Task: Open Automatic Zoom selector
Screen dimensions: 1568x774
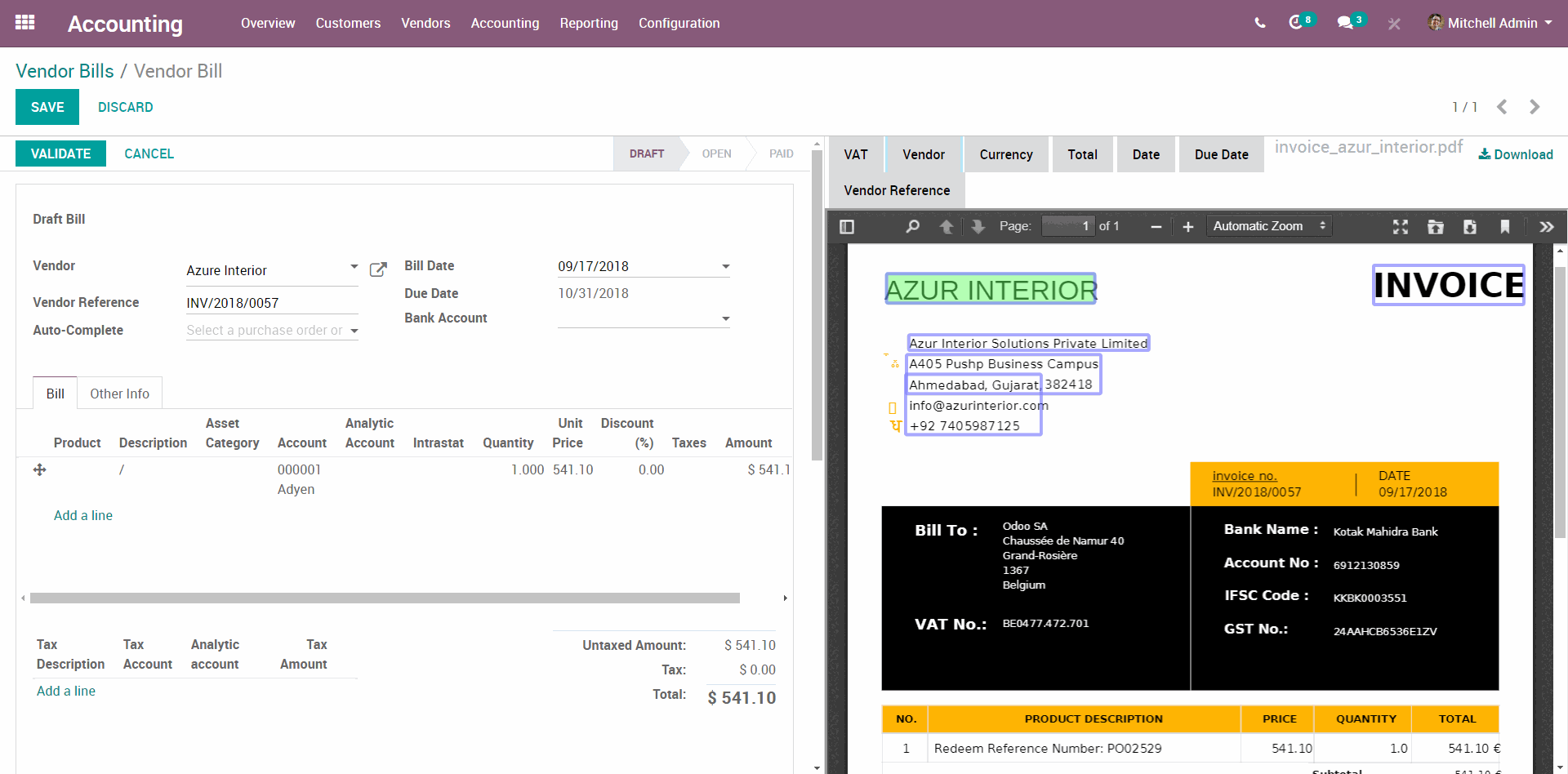Action: point(1269,226)
